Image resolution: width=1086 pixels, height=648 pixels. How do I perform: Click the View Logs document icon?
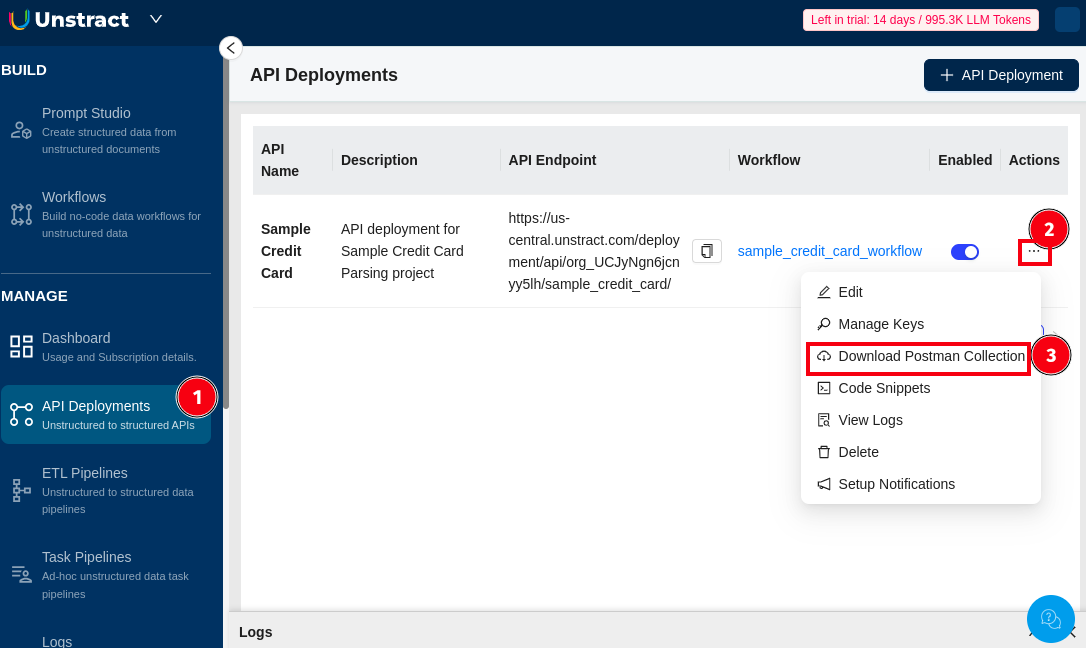tap(824, 420)
